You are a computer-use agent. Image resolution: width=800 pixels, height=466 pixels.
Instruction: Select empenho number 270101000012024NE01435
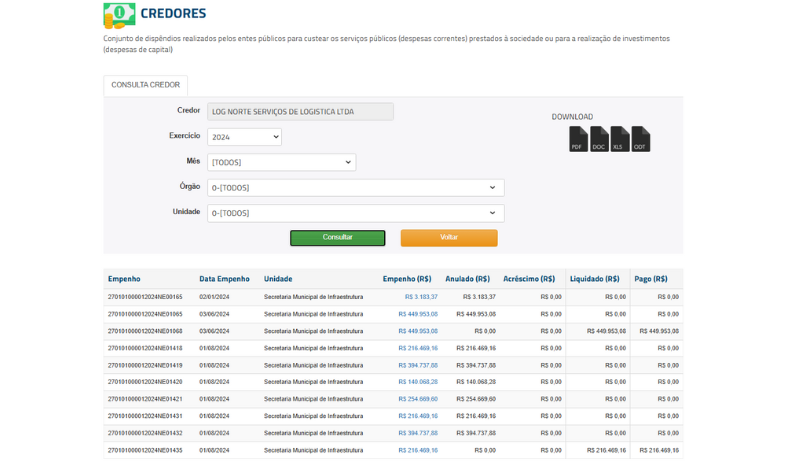[145, 450]
